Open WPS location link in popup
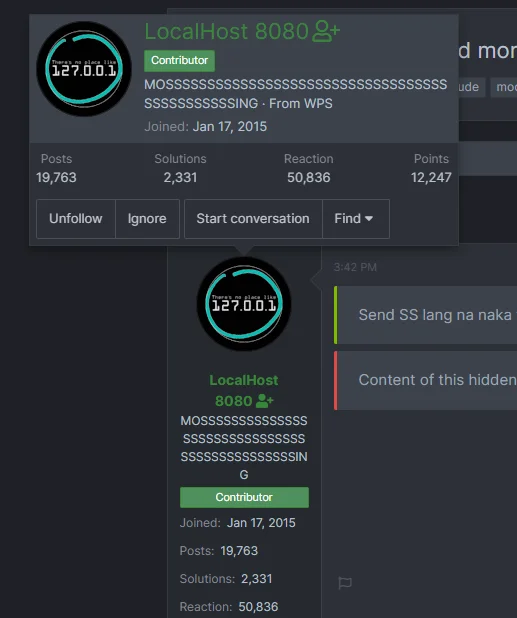Image resolution: width=517 pixels, height=618 pixels. (317, 104)
